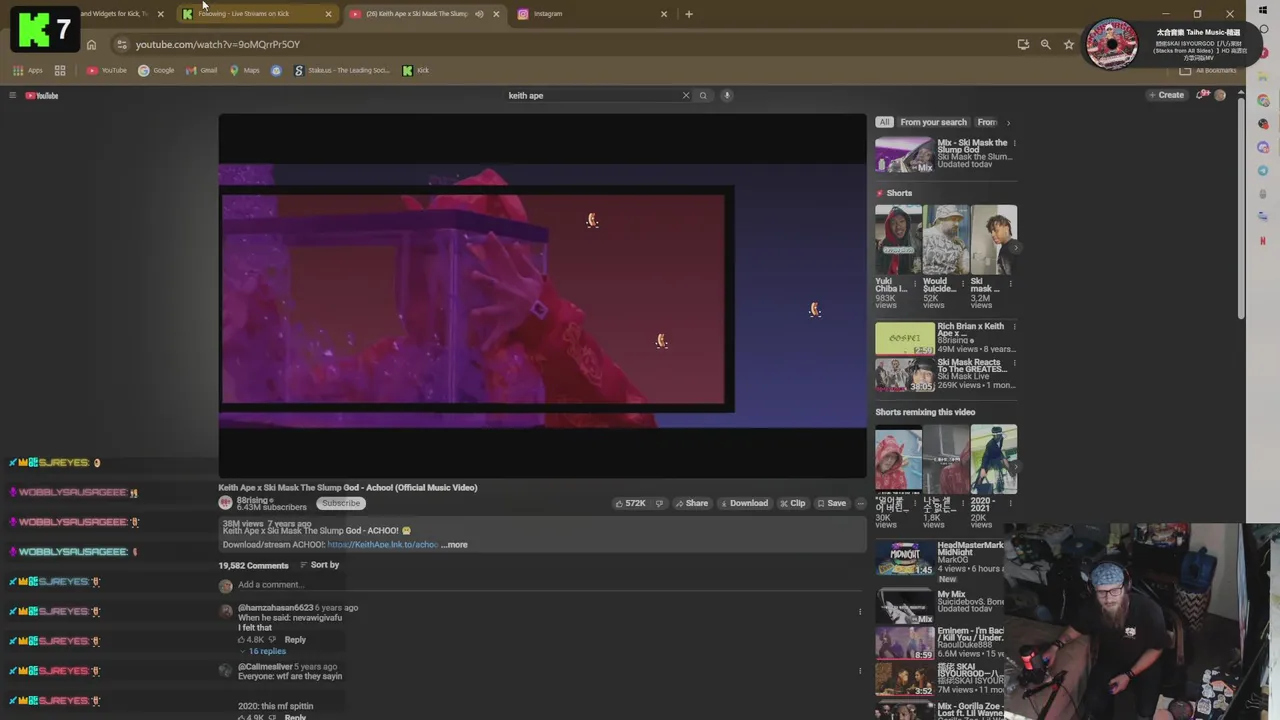Click the install/cast screen icon in address bar
Screen dimensions: 1280x720
click(x=1023, y=44)
